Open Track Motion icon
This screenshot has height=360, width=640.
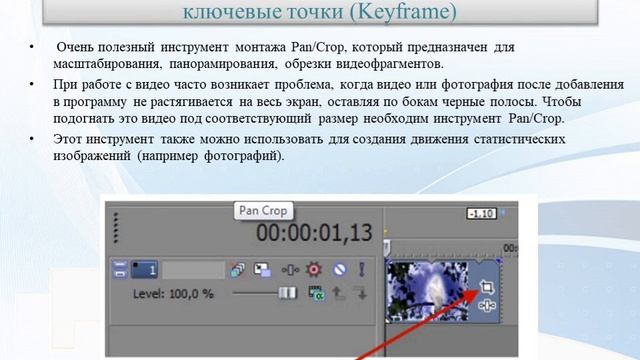[262, 269]
